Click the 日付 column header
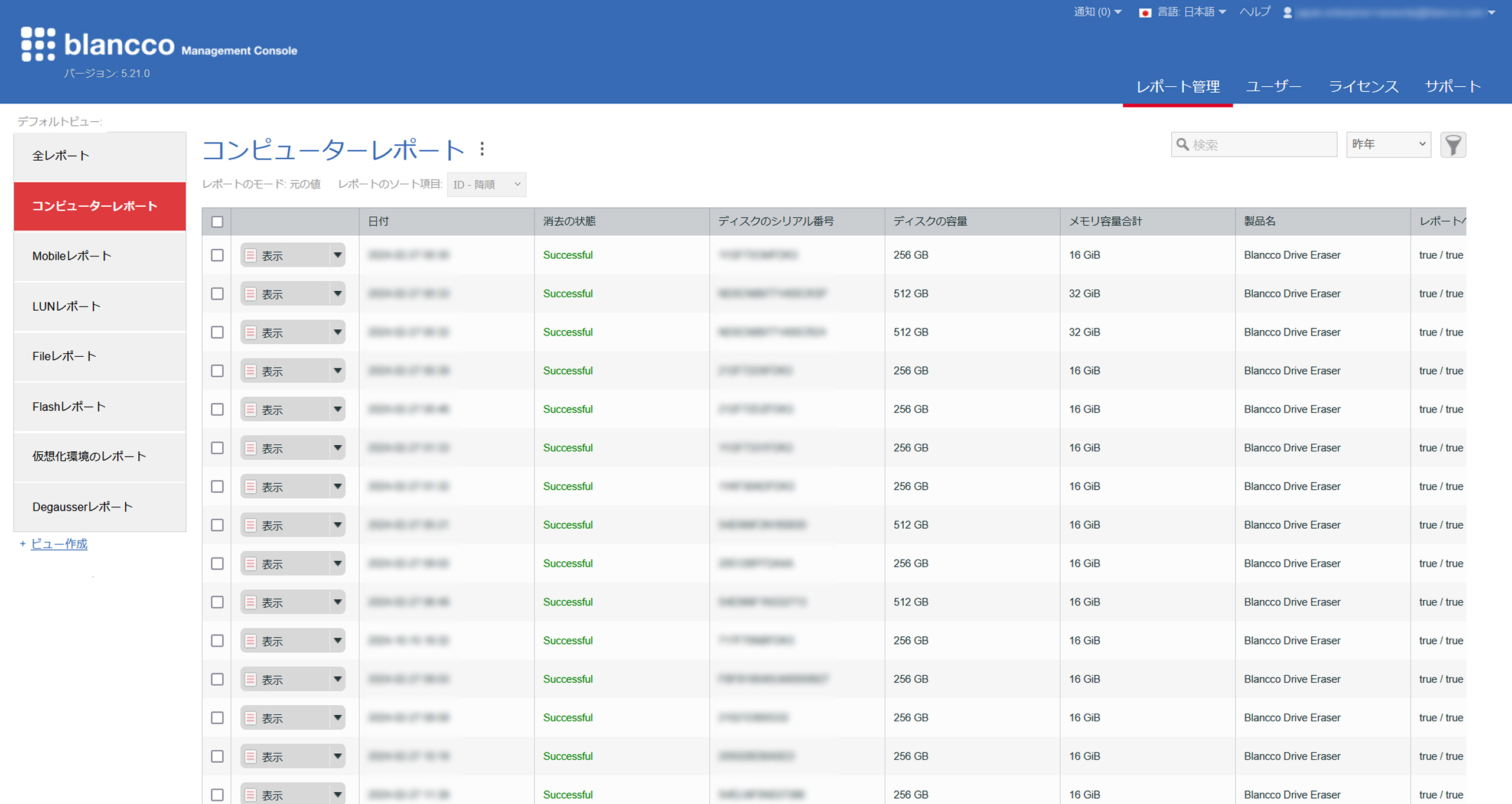 coord(447,222)
